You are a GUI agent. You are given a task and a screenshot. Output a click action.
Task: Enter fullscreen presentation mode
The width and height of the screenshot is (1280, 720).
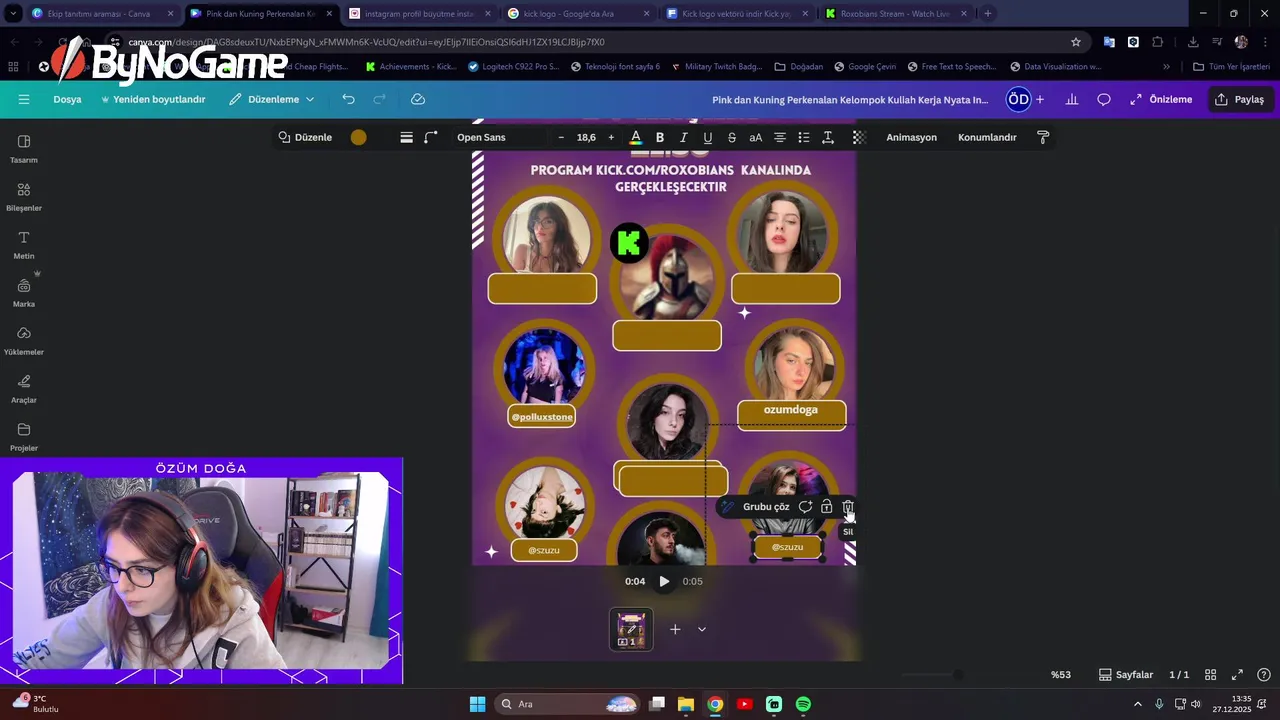tap(1237, 675)
